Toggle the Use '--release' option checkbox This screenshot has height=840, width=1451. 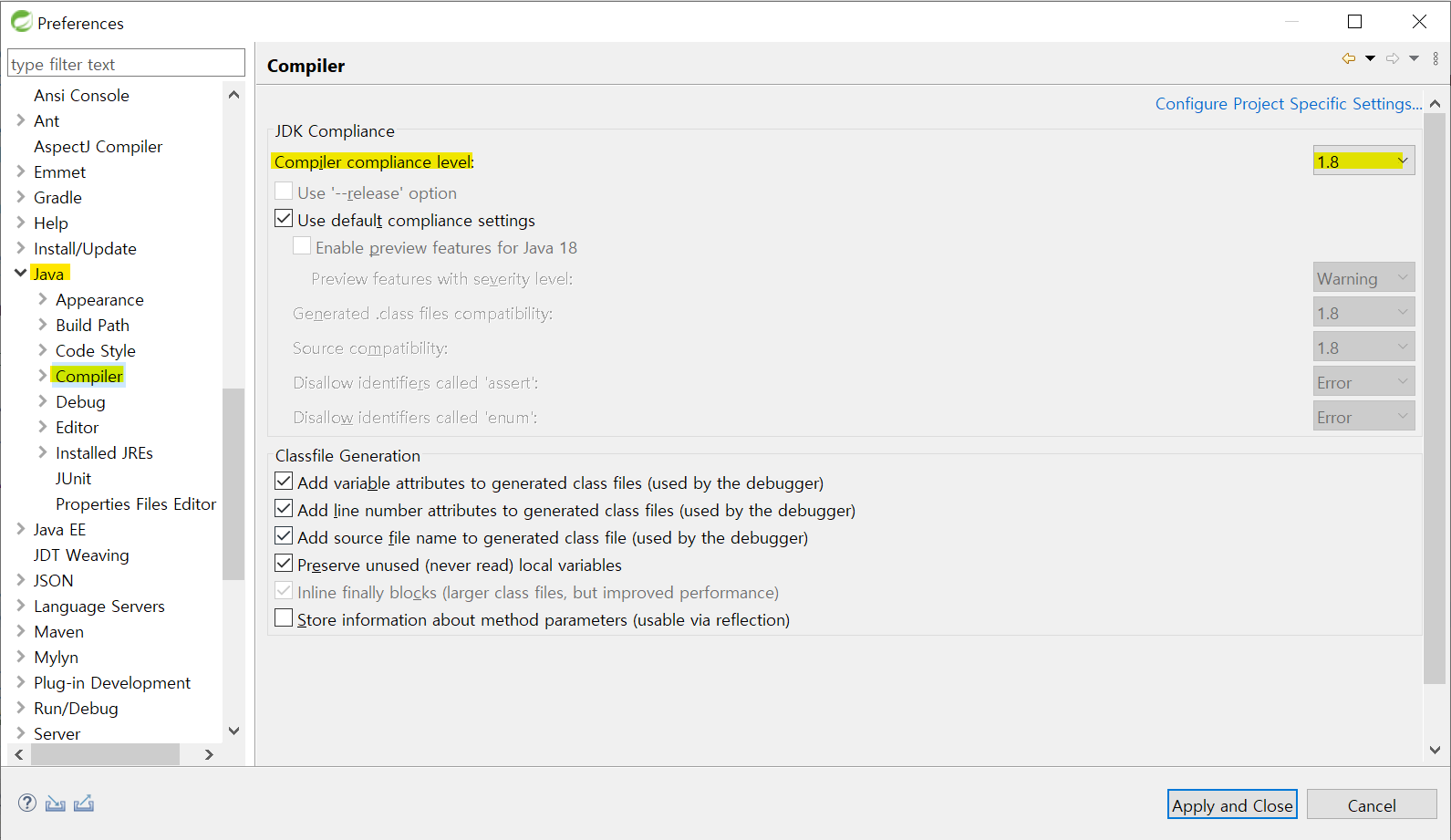(284, 192)
